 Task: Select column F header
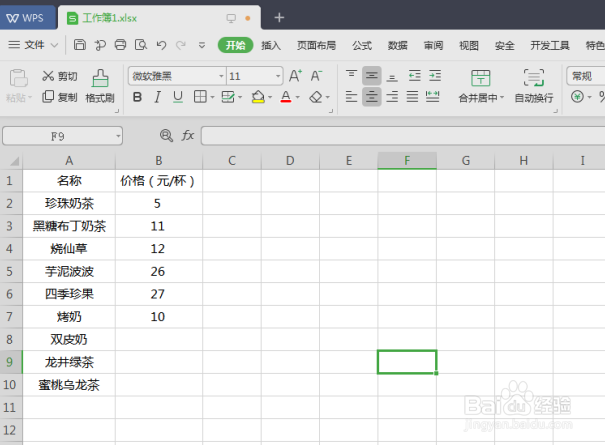(x=407, y=161)
